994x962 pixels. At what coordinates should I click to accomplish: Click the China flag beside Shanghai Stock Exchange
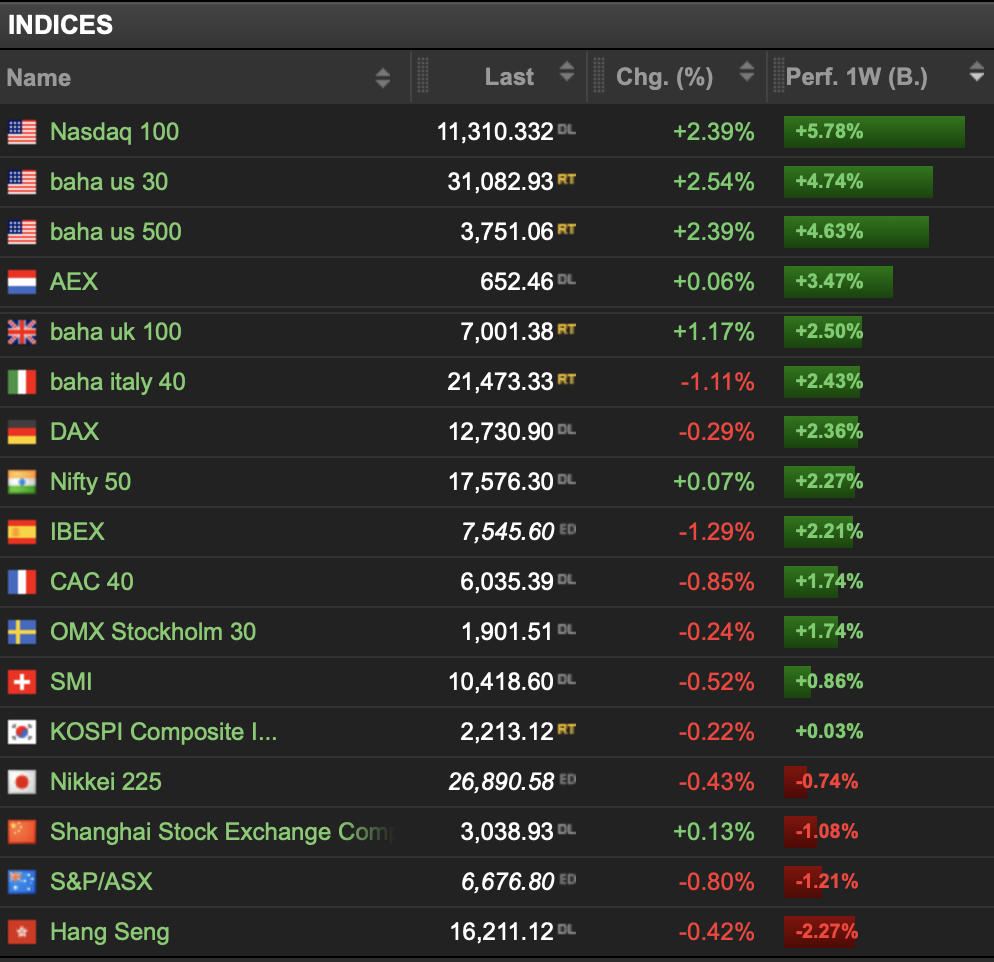[x=22, y=832]
